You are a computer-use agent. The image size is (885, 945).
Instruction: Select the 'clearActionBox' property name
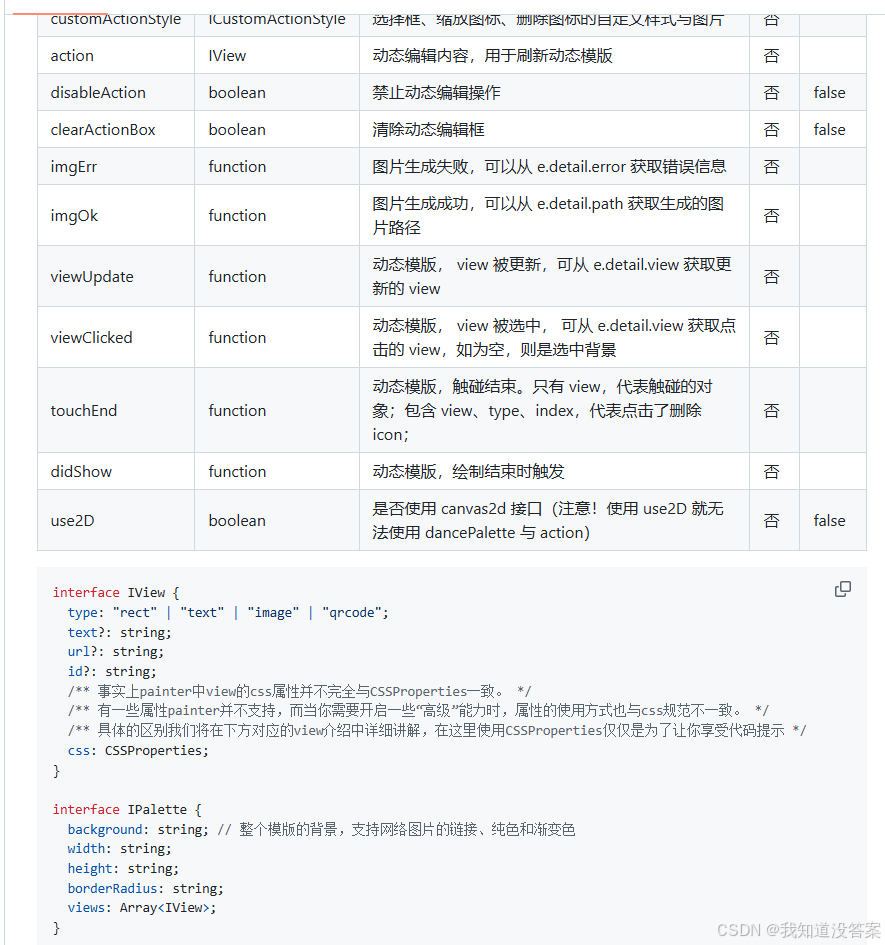tap(103, 130)
